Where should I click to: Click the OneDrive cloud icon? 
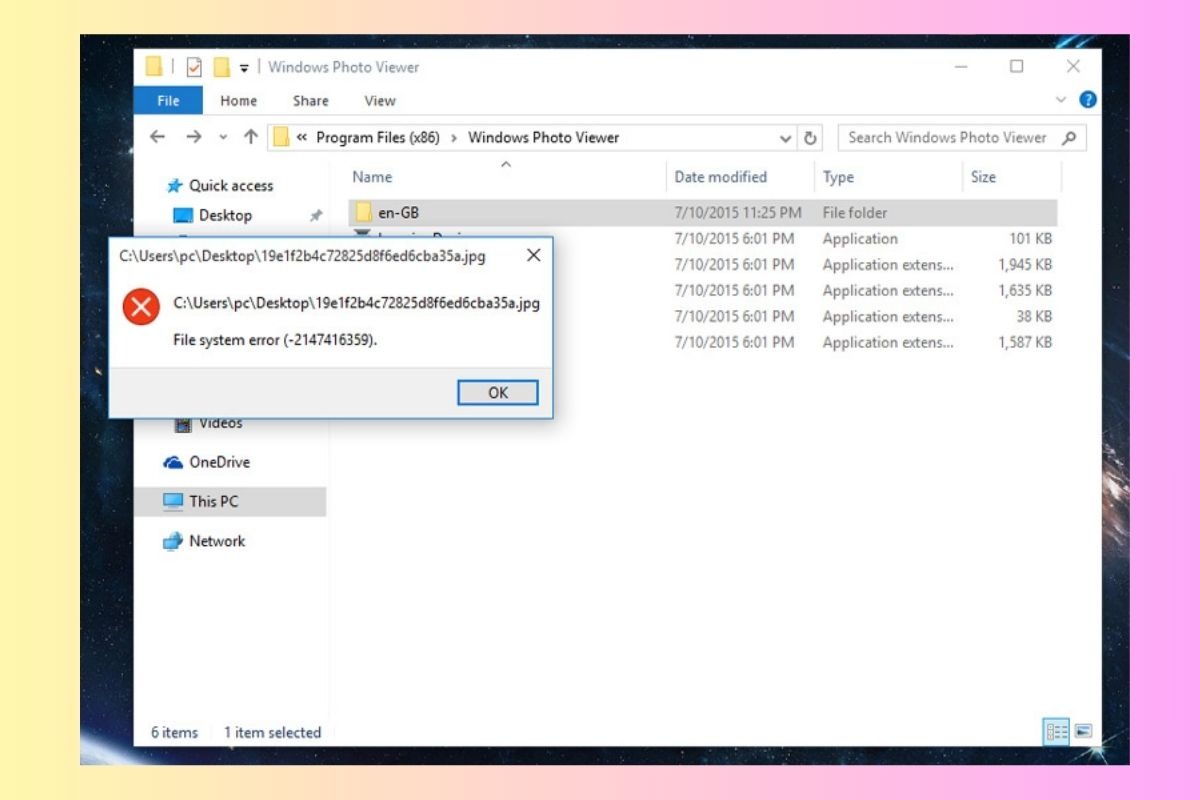coord(172,462)
